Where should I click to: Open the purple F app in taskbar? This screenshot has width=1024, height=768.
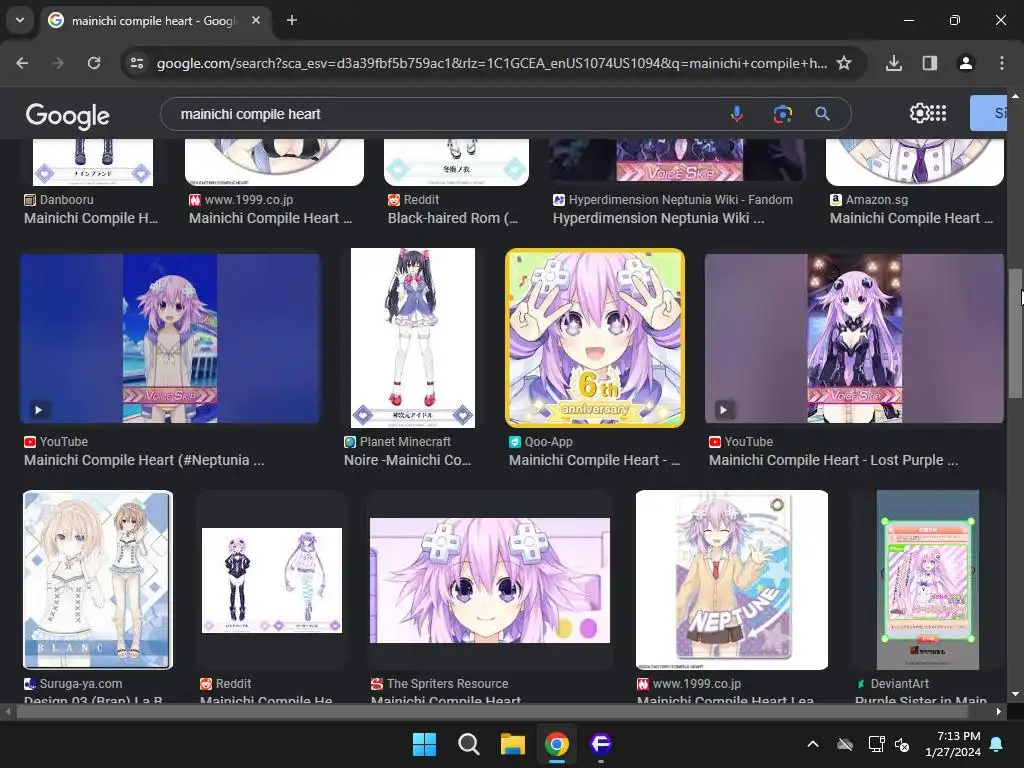[601, 744]
